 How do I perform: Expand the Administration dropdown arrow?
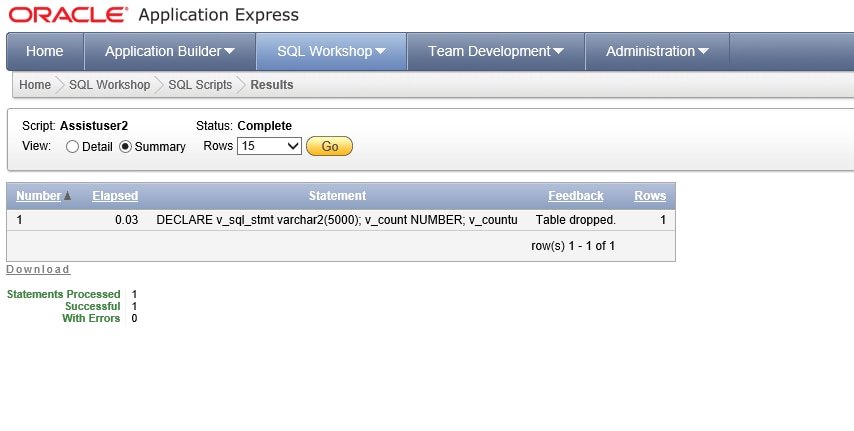(703, 51)
